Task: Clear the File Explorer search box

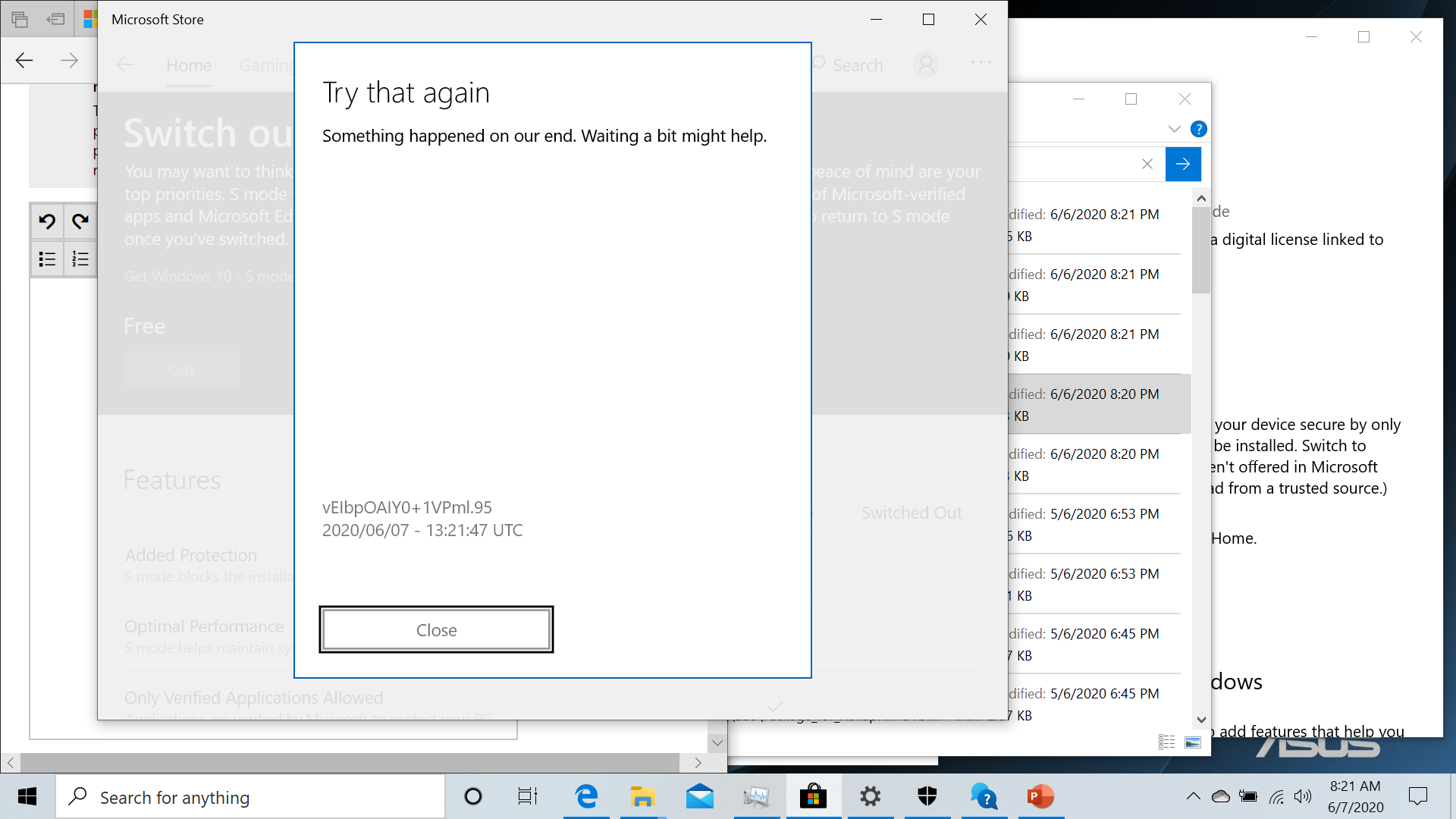Action: tap(1147, 164)
